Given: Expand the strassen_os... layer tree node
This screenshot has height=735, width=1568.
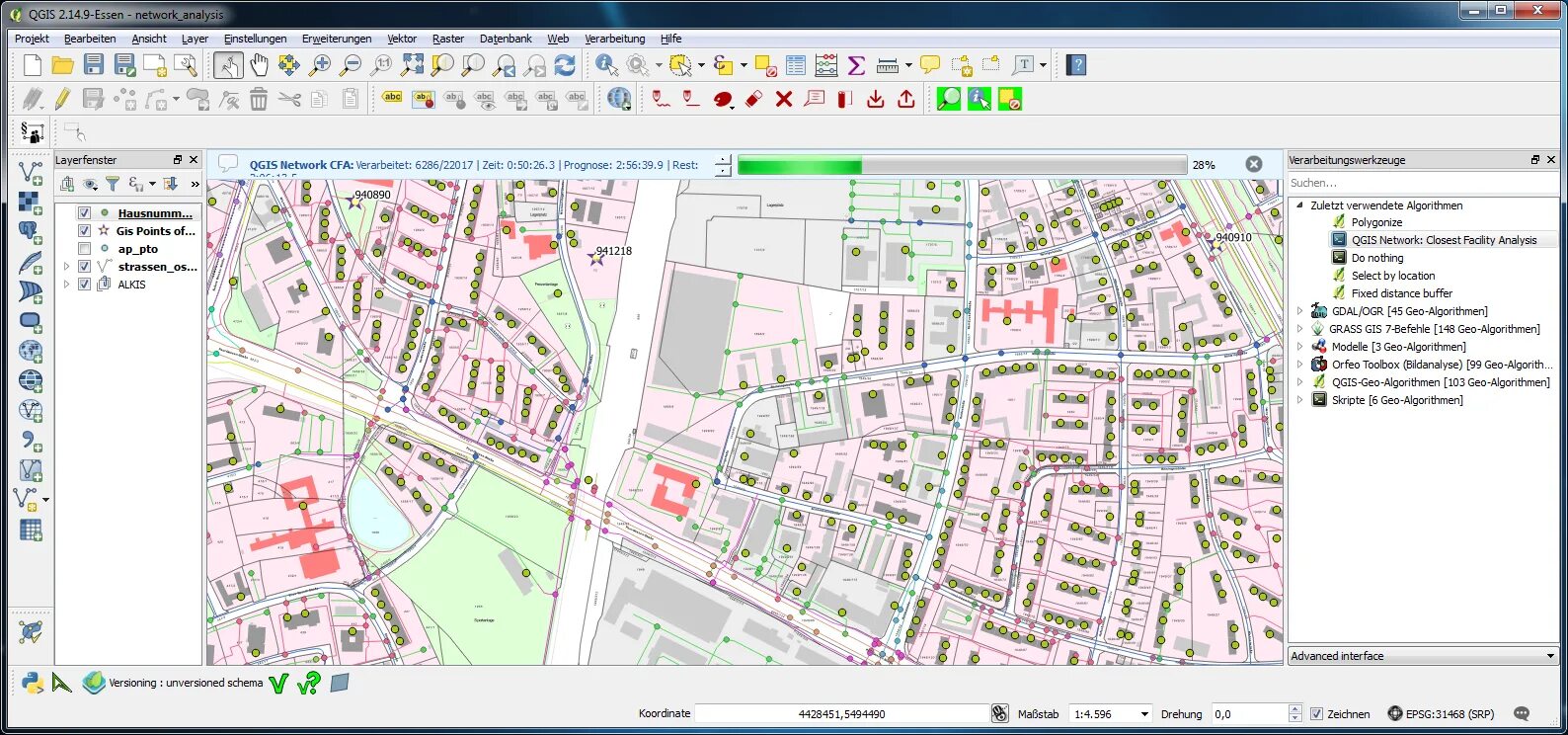Looking at the screenshot, I should click(x=66, y=267).
